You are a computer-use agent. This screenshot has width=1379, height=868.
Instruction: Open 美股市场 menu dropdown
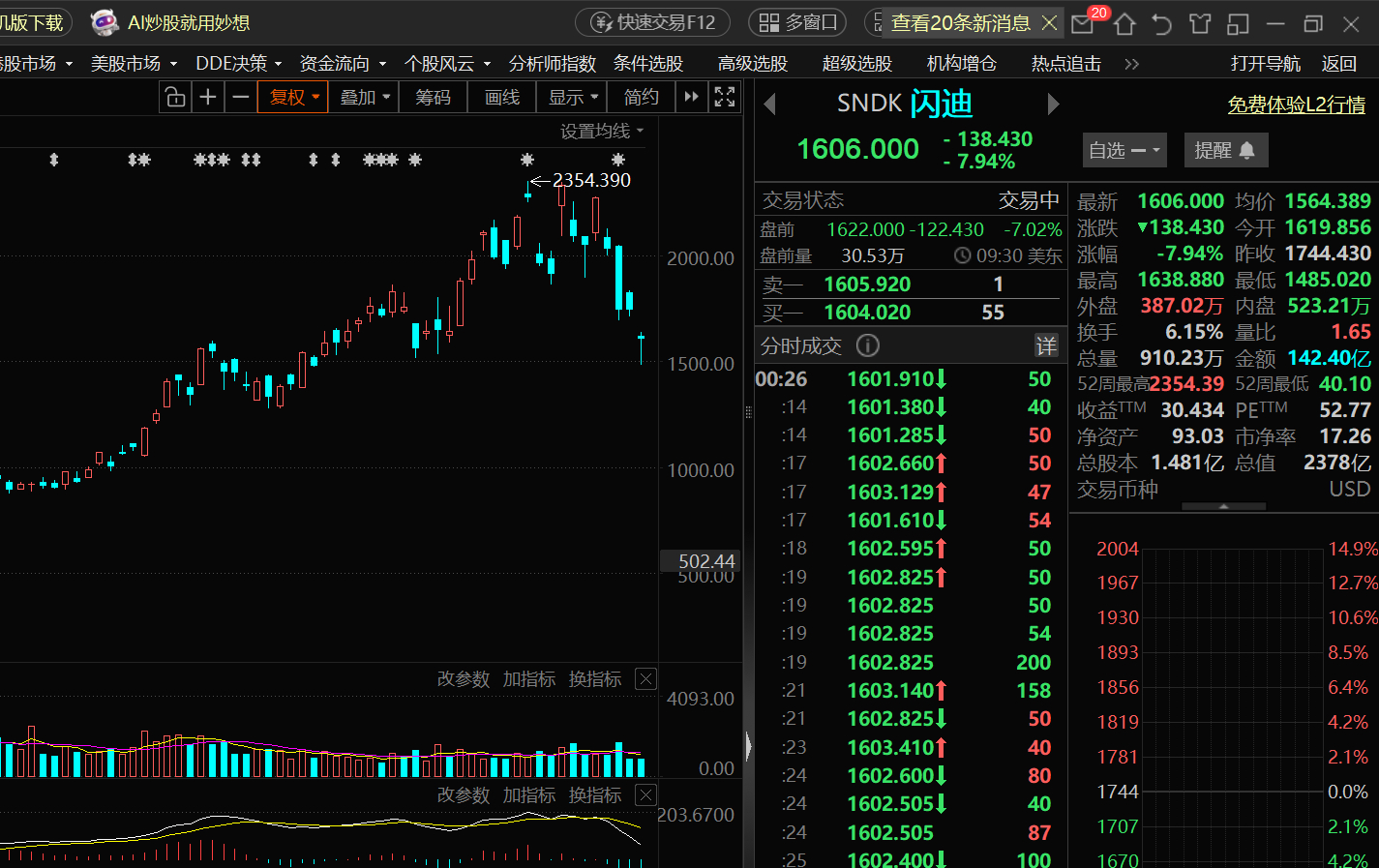click(134, 64)
